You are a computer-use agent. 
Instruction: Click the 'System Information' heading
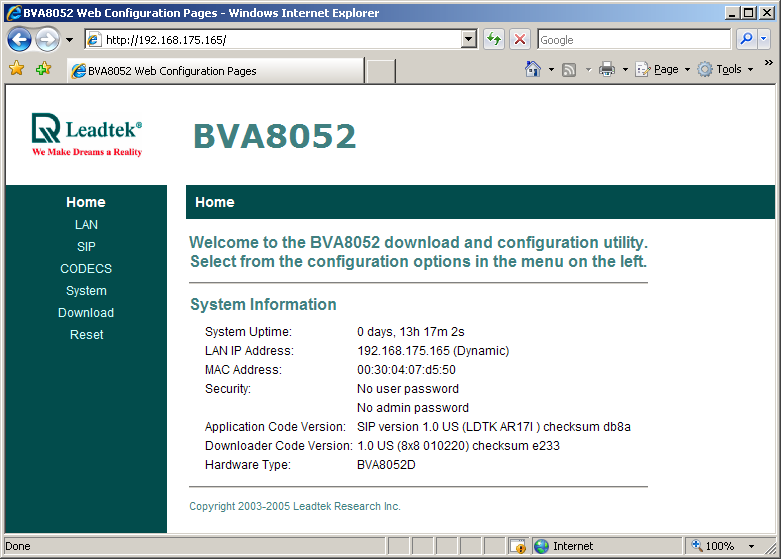point(263,304)
